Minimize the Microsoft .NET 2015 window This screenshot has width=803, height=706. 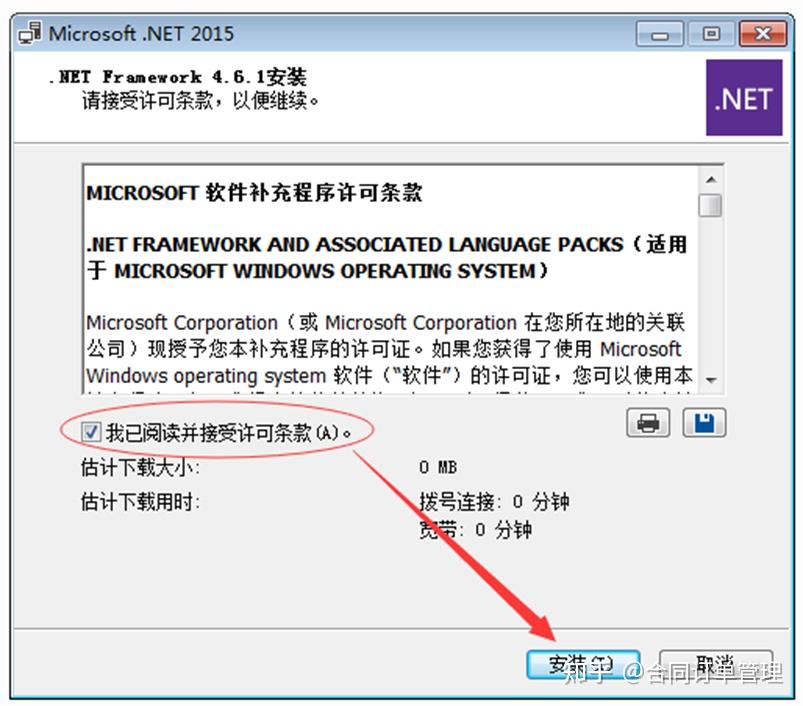660,35
